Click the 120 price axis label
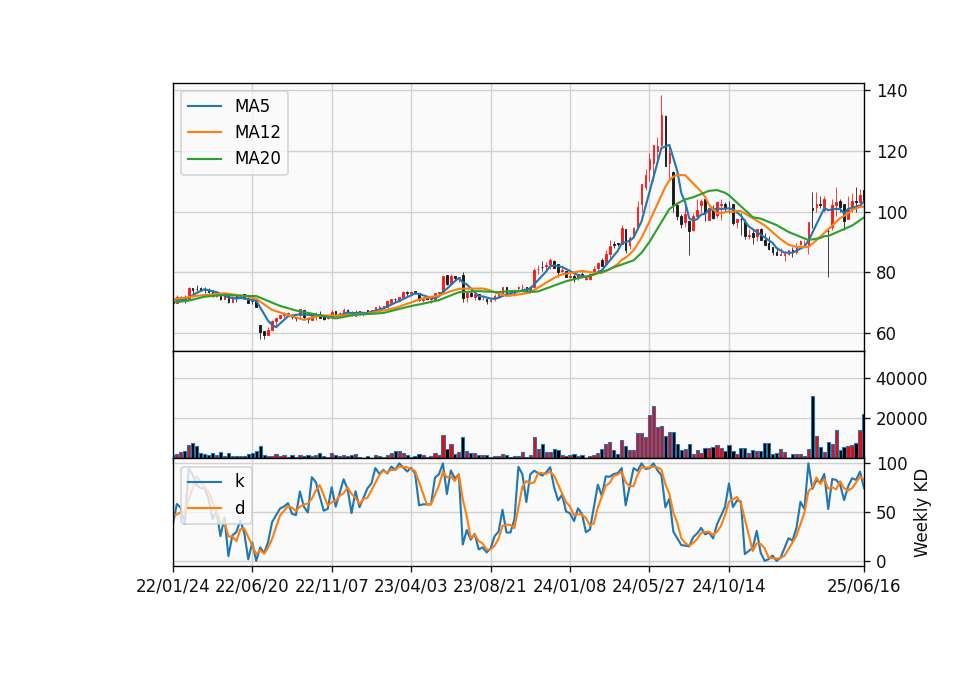 [892, 152]
